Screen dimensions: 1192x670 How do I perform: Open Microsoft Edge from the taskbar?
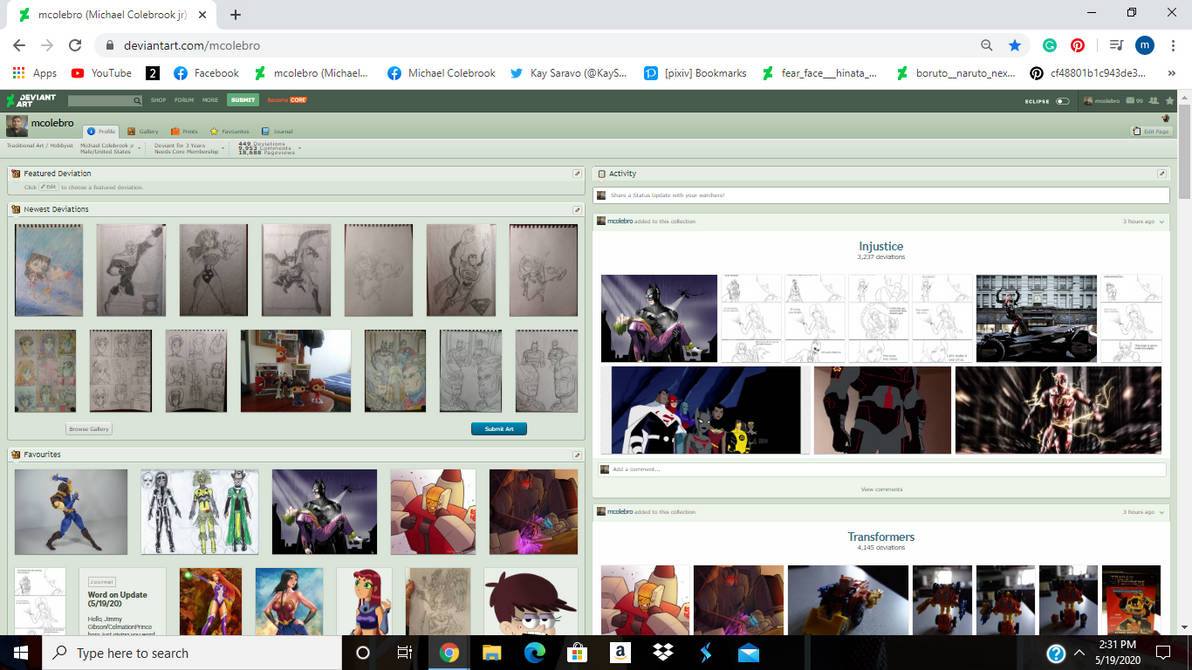tap(534, 653)
